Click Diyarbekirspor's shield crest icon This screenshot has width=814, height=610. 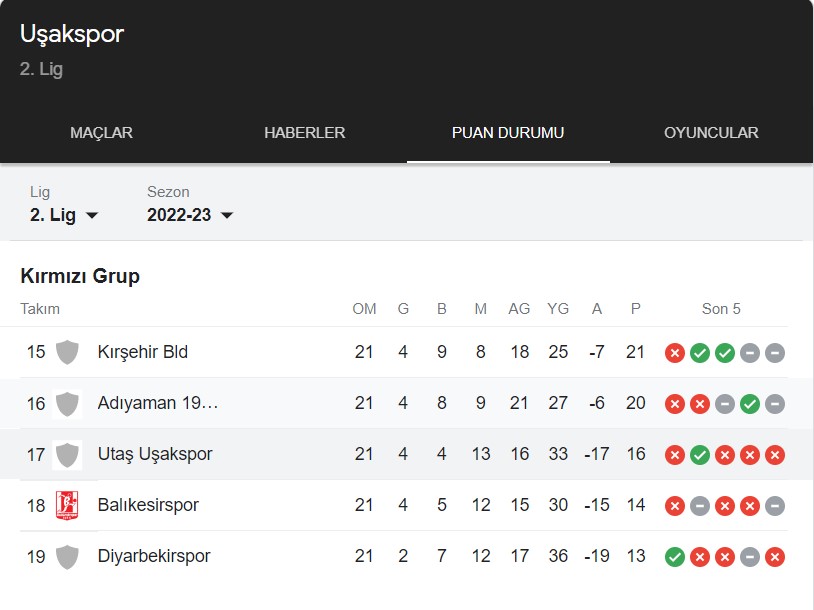pos(67,557)
